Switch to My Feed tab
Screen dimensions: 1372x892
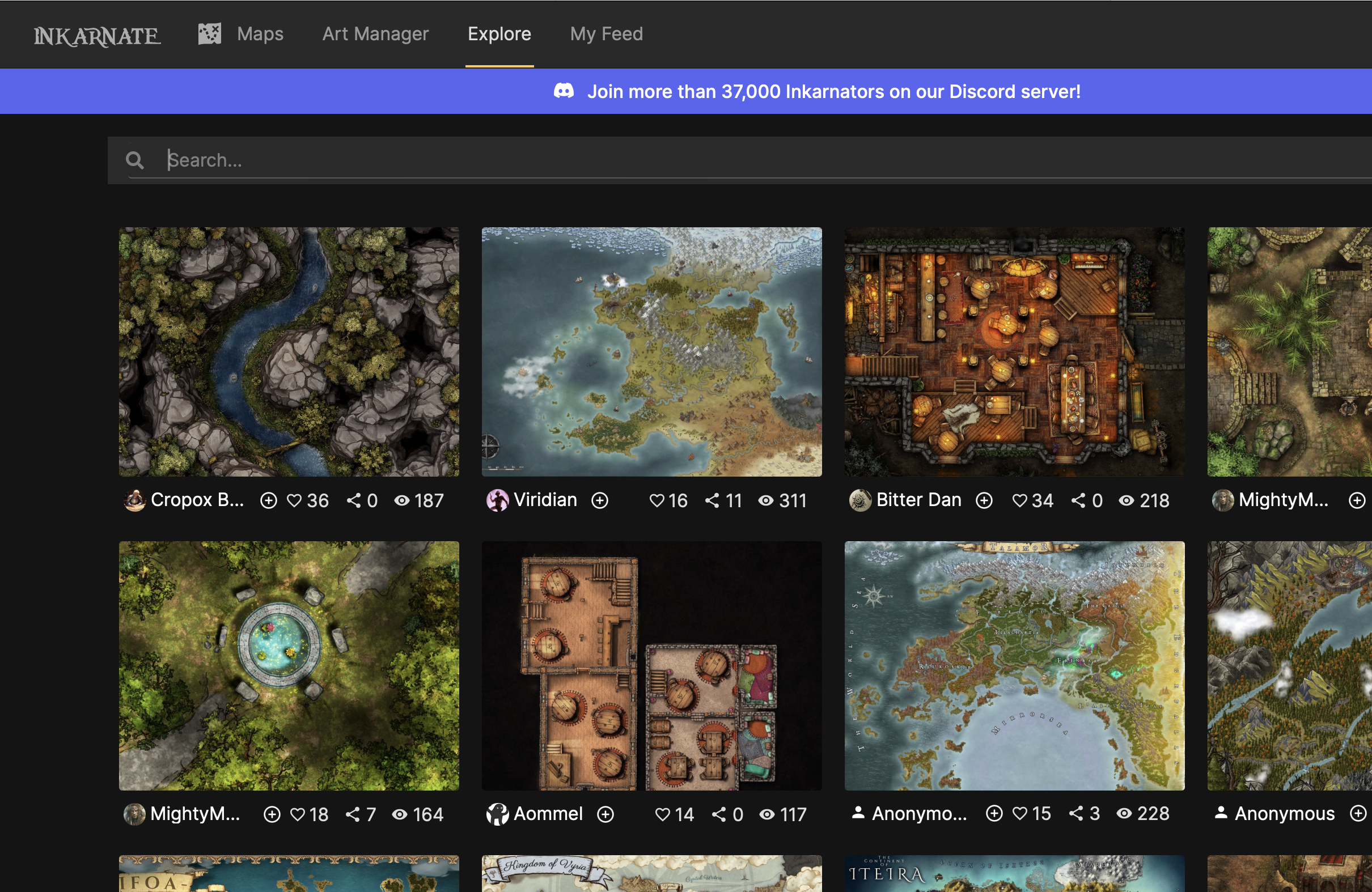point(606,34)
